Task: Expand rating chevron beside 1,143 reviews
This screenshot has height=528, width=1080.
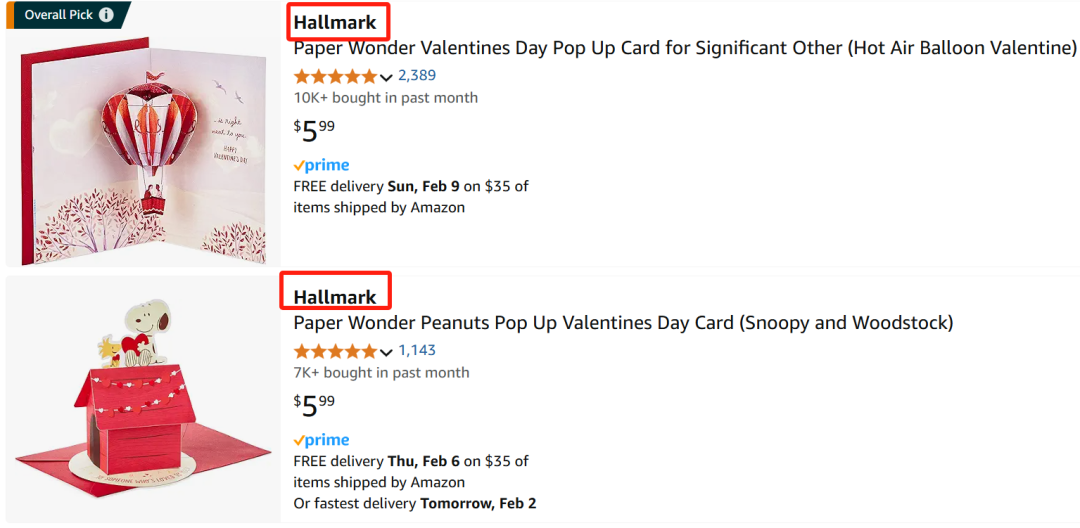Action: (386, 352)
